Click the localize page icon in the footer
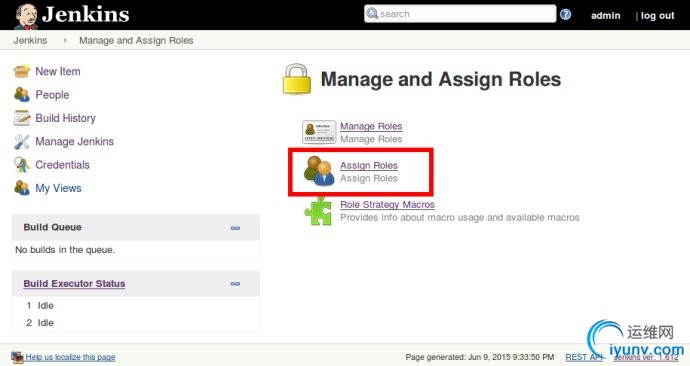 17,357
